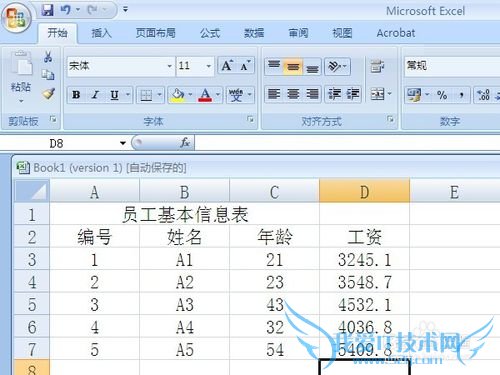
Task: Set top vertical alignment
Action: (x=274, y=66)
